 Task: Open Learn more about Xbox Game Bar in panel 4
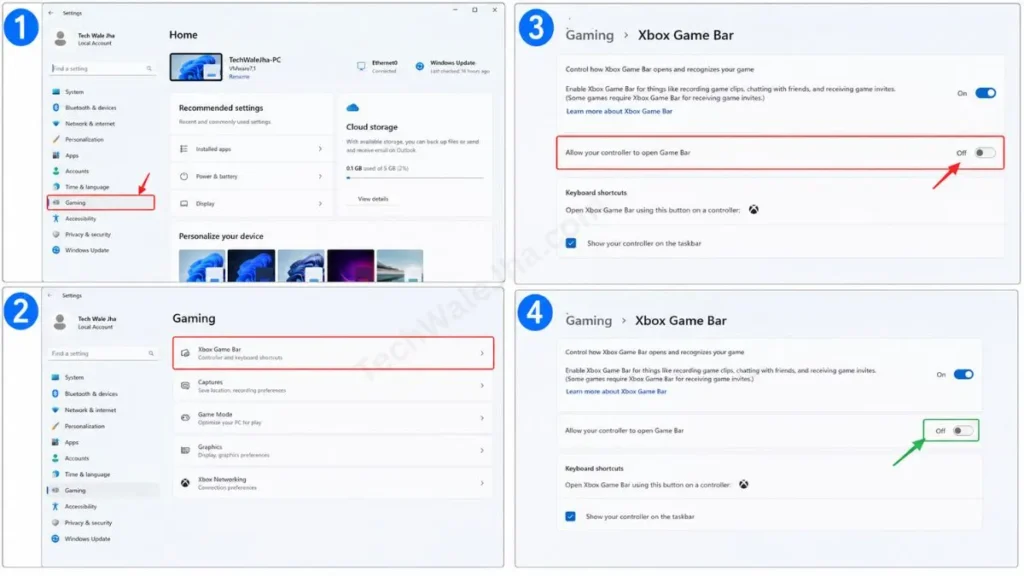(616, 392)
